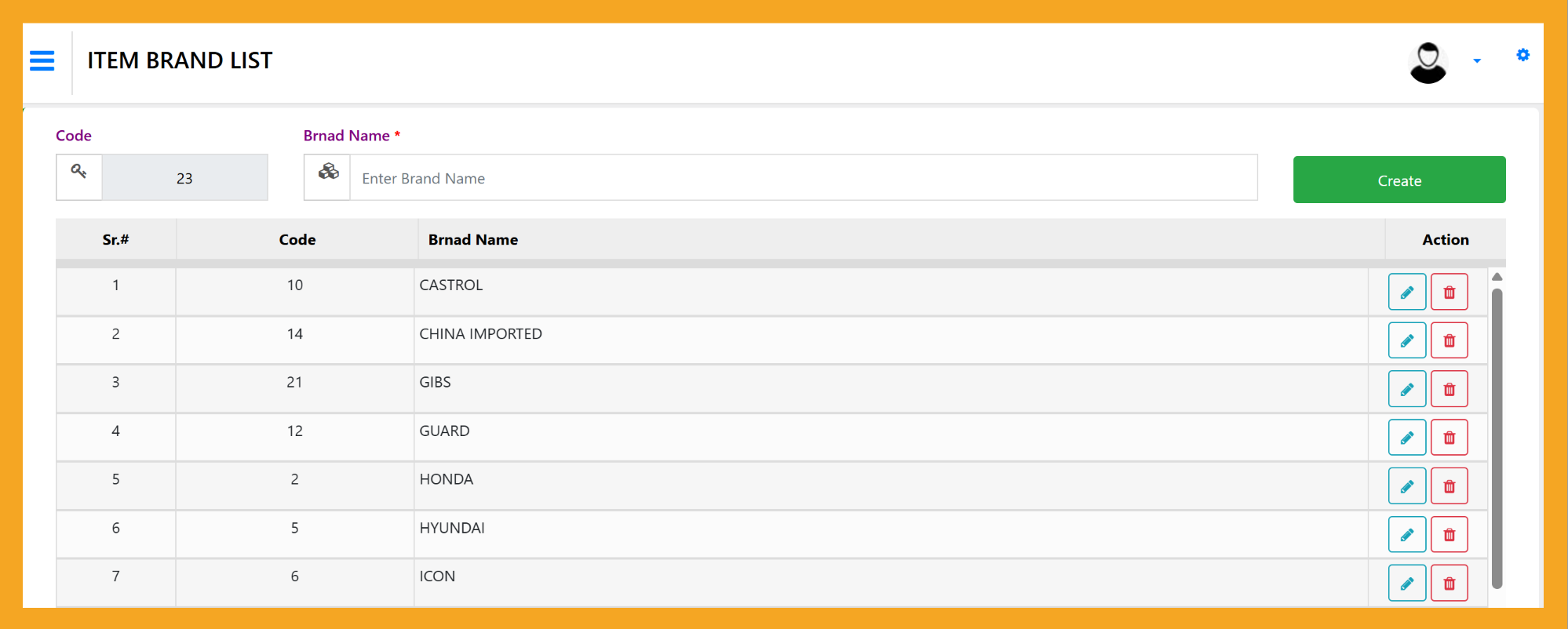Edit the CHINA IMPORTED brand

pos(1406,341)
